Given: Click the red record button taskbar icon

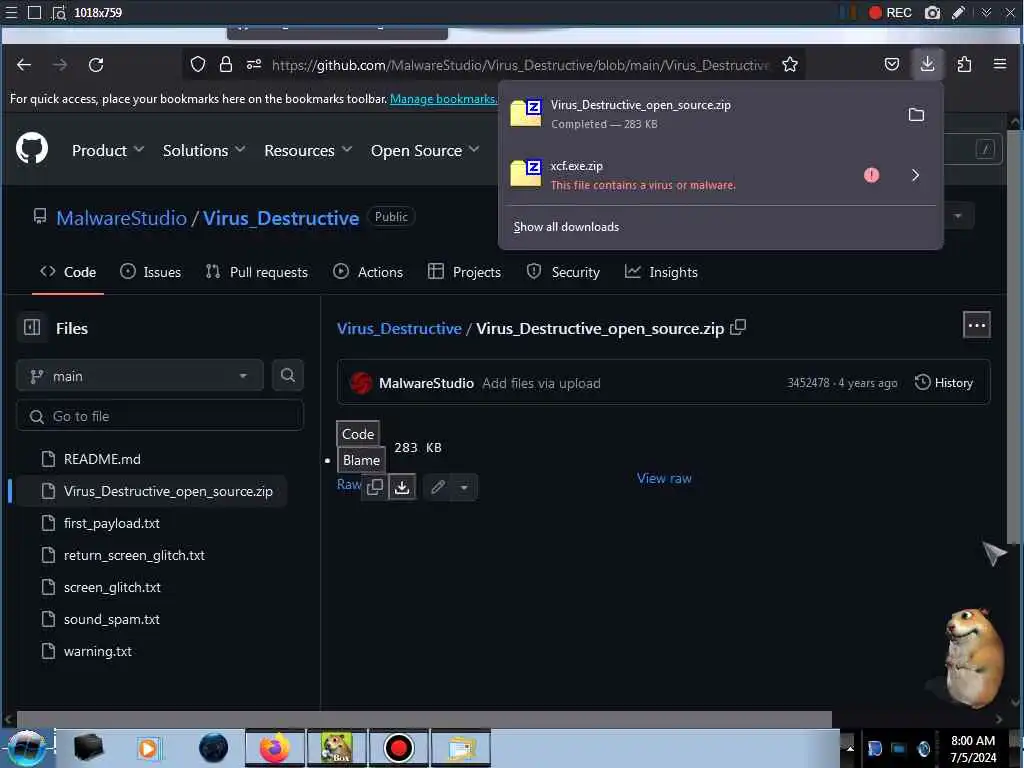Looking at the screenshot, I should pos(398,748).
